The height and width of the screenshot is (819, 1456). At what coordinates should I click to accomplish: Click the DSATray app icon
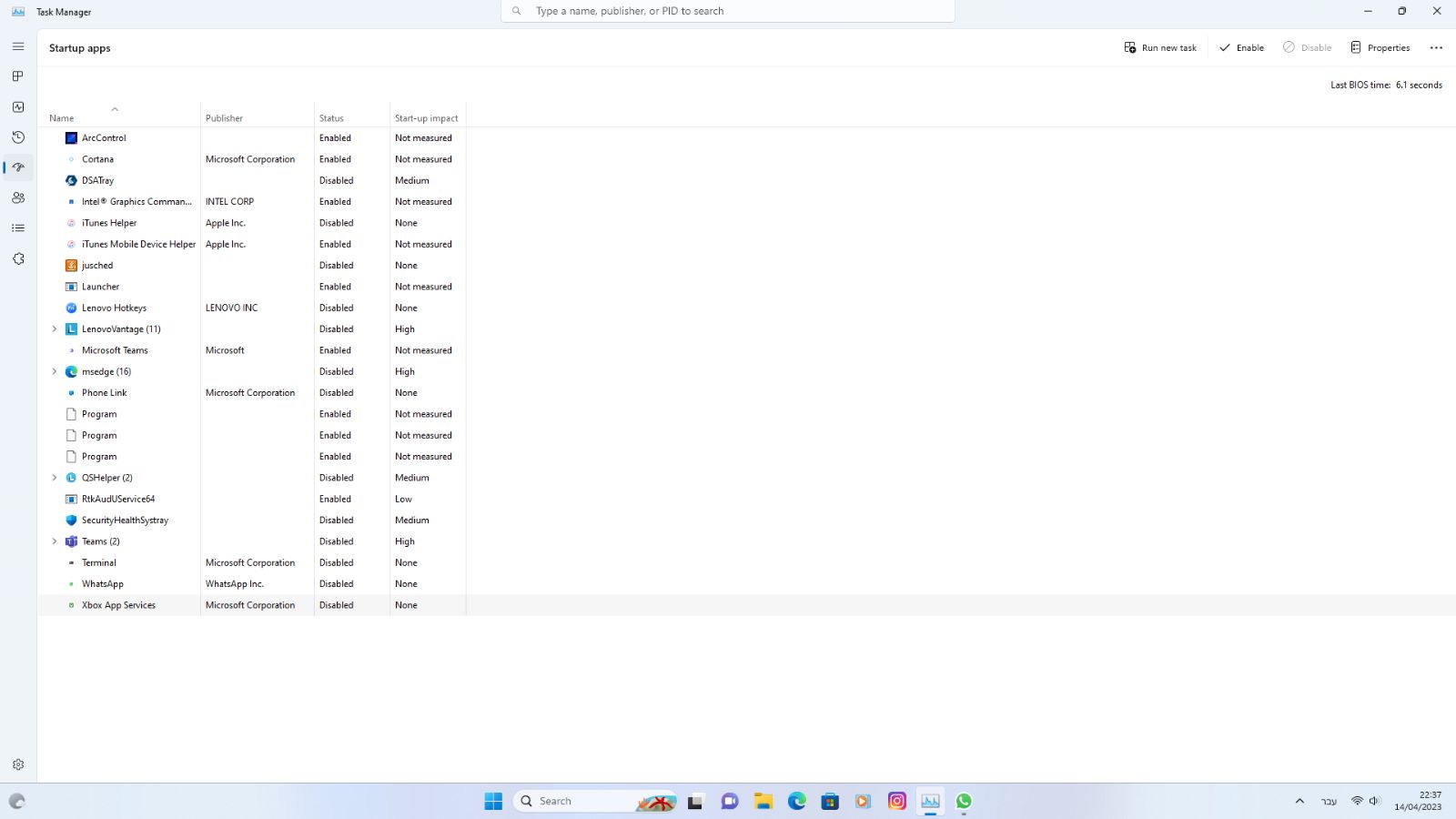[71, 180]
